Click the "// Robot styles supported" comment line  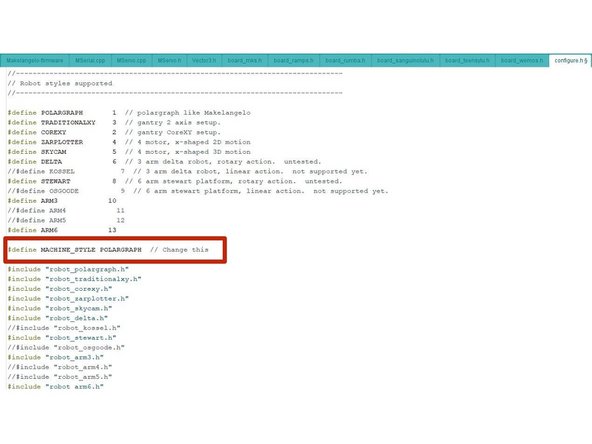pyautogui.click(x=60, y=83)
